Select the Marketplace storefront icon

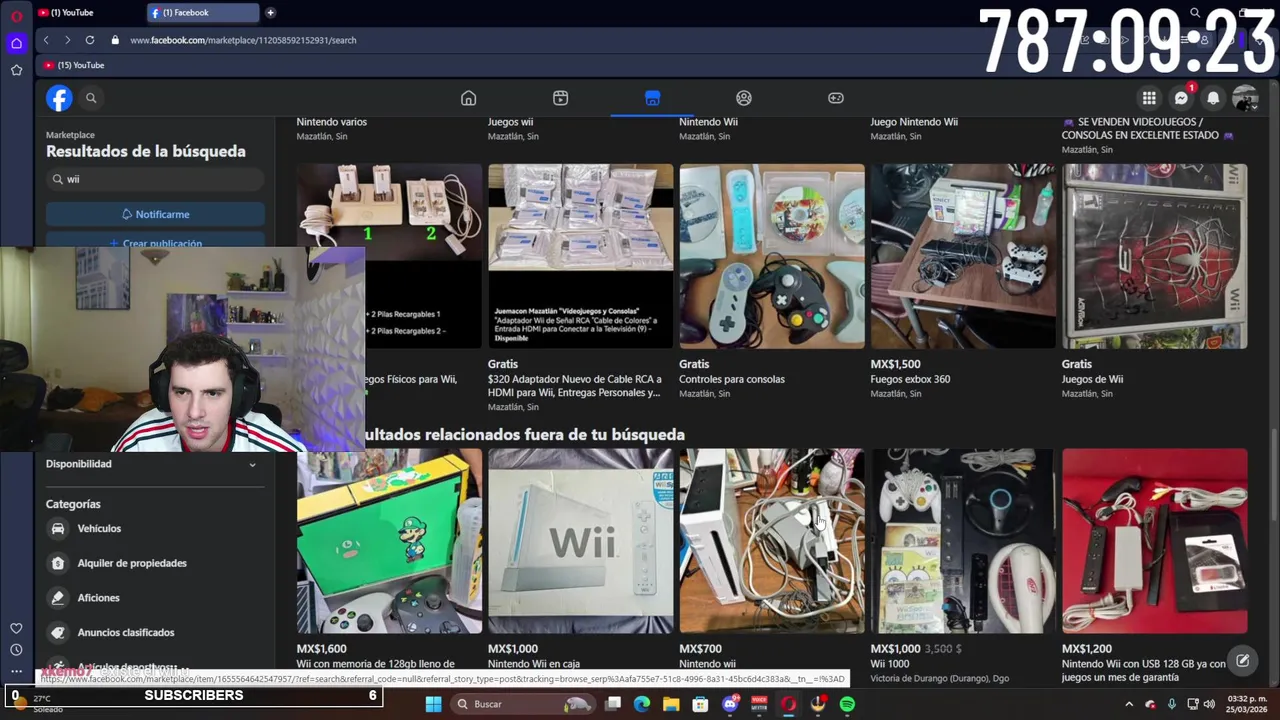[x=652, y=98]
